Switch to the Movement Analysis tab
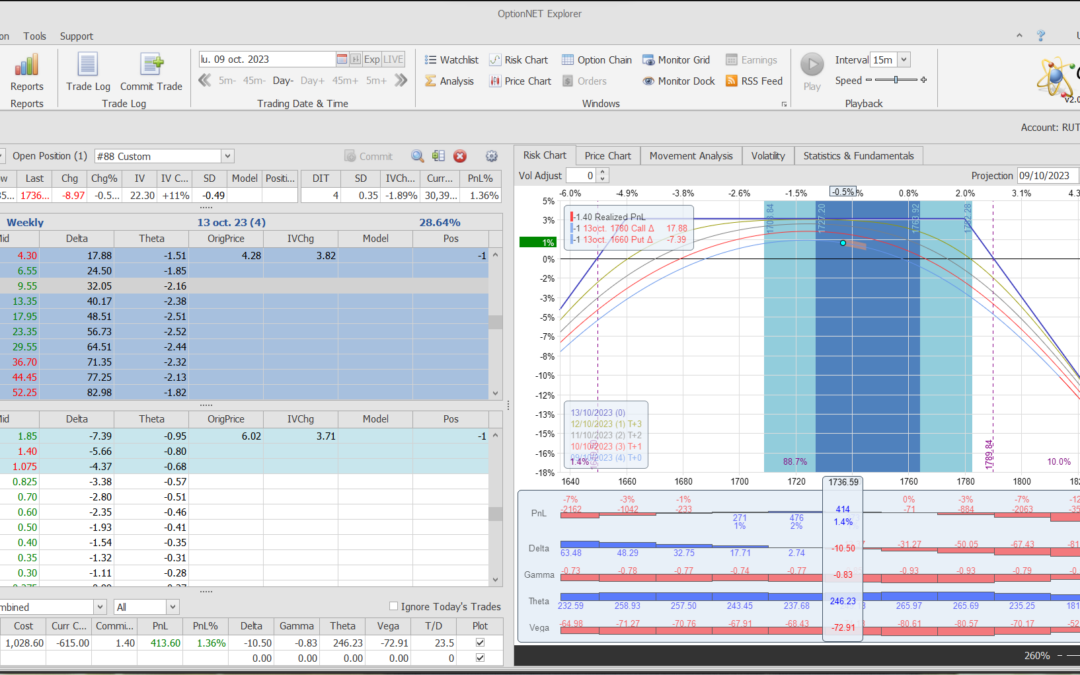The height and width of the screenshot is (675, 1080). (690, 156)
